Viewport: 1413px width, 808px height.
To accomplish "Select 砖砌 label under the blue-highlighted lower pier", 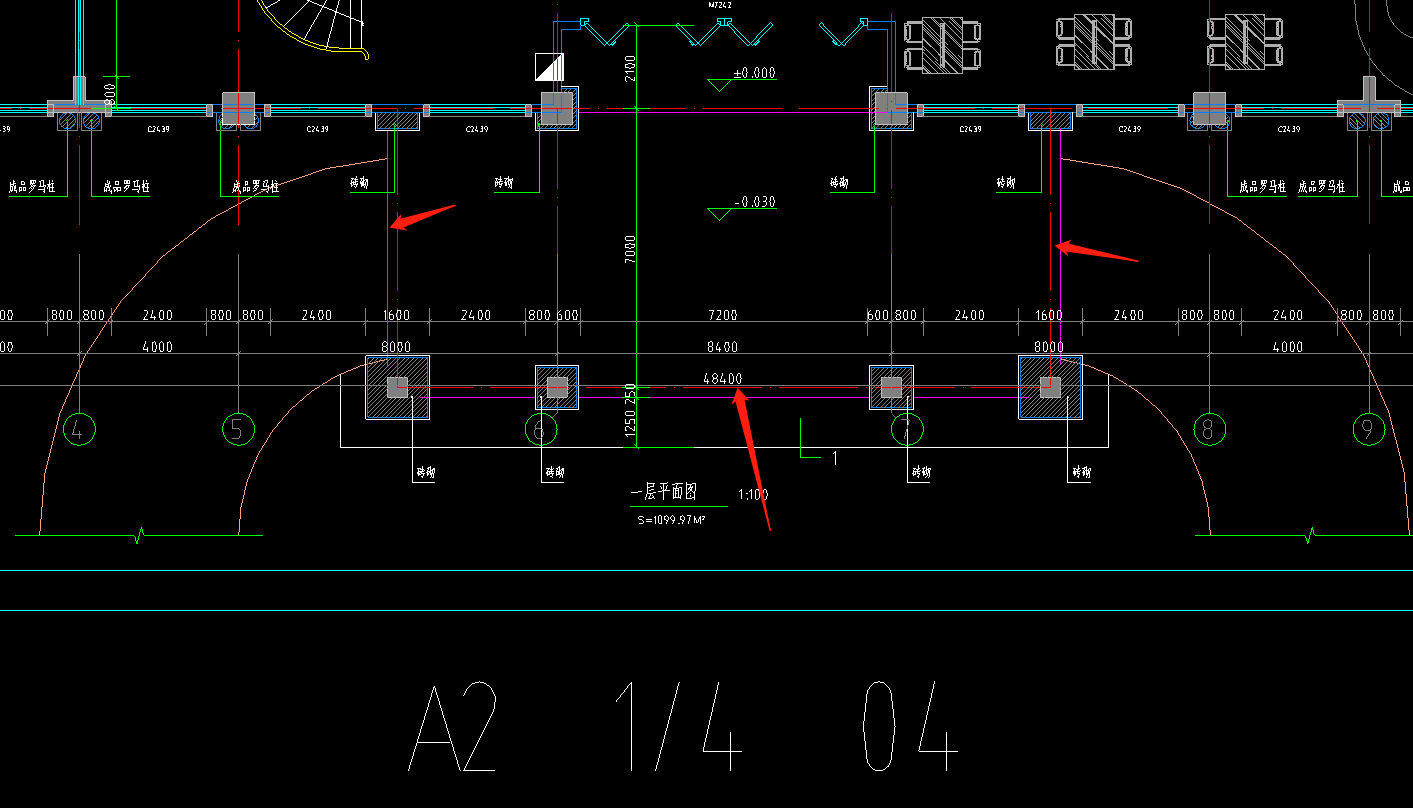I will 1081,472.
